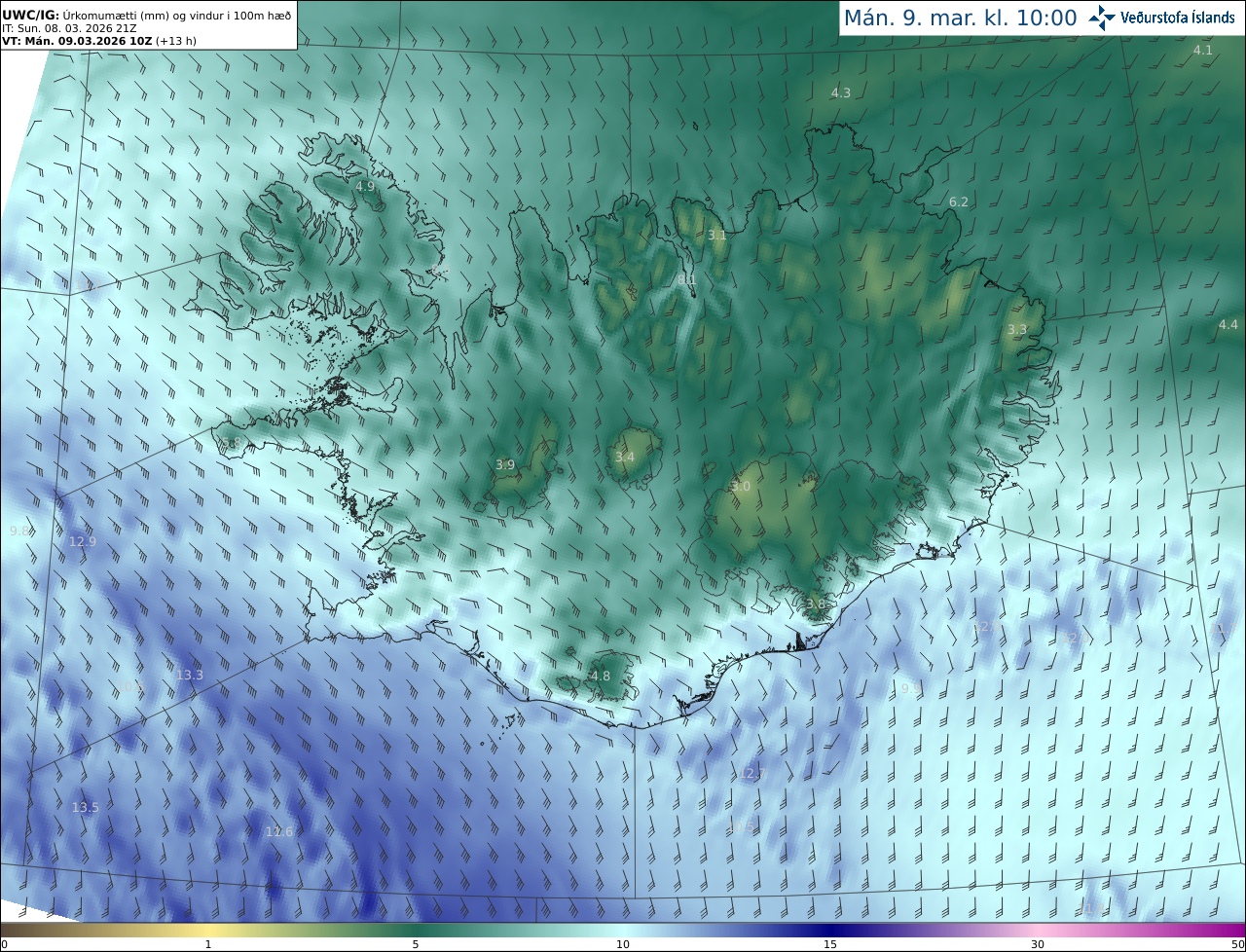Image resolution: width=1246 pixels, height=952 pixels.
Task: Click the Veðurstofa Íslands logo
Action: tap(1161, 18)
